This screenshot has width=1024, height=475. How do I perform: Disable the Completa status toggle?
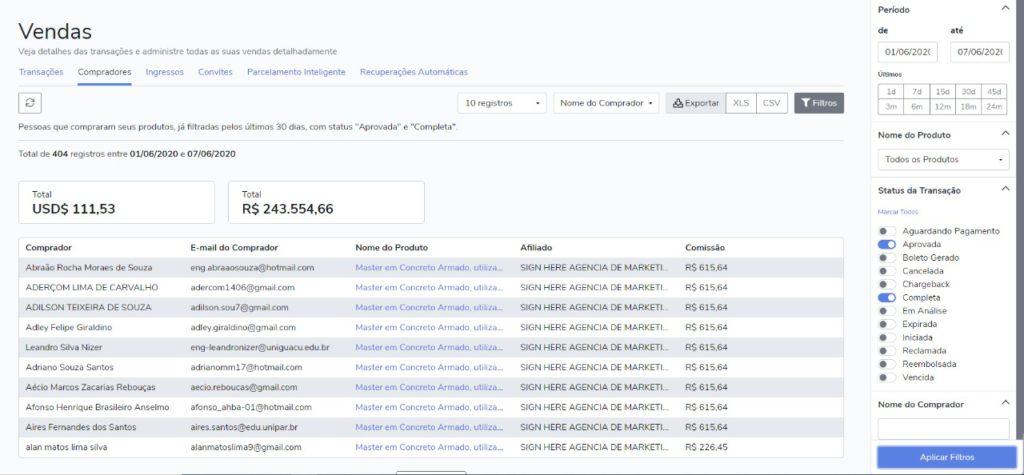[x=886, y=297]
